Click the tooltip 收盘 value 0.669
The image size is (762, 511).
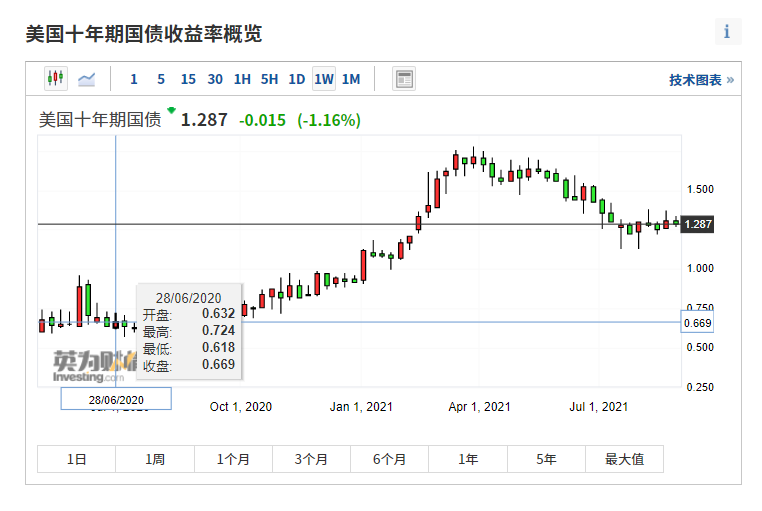coord(219,364)
